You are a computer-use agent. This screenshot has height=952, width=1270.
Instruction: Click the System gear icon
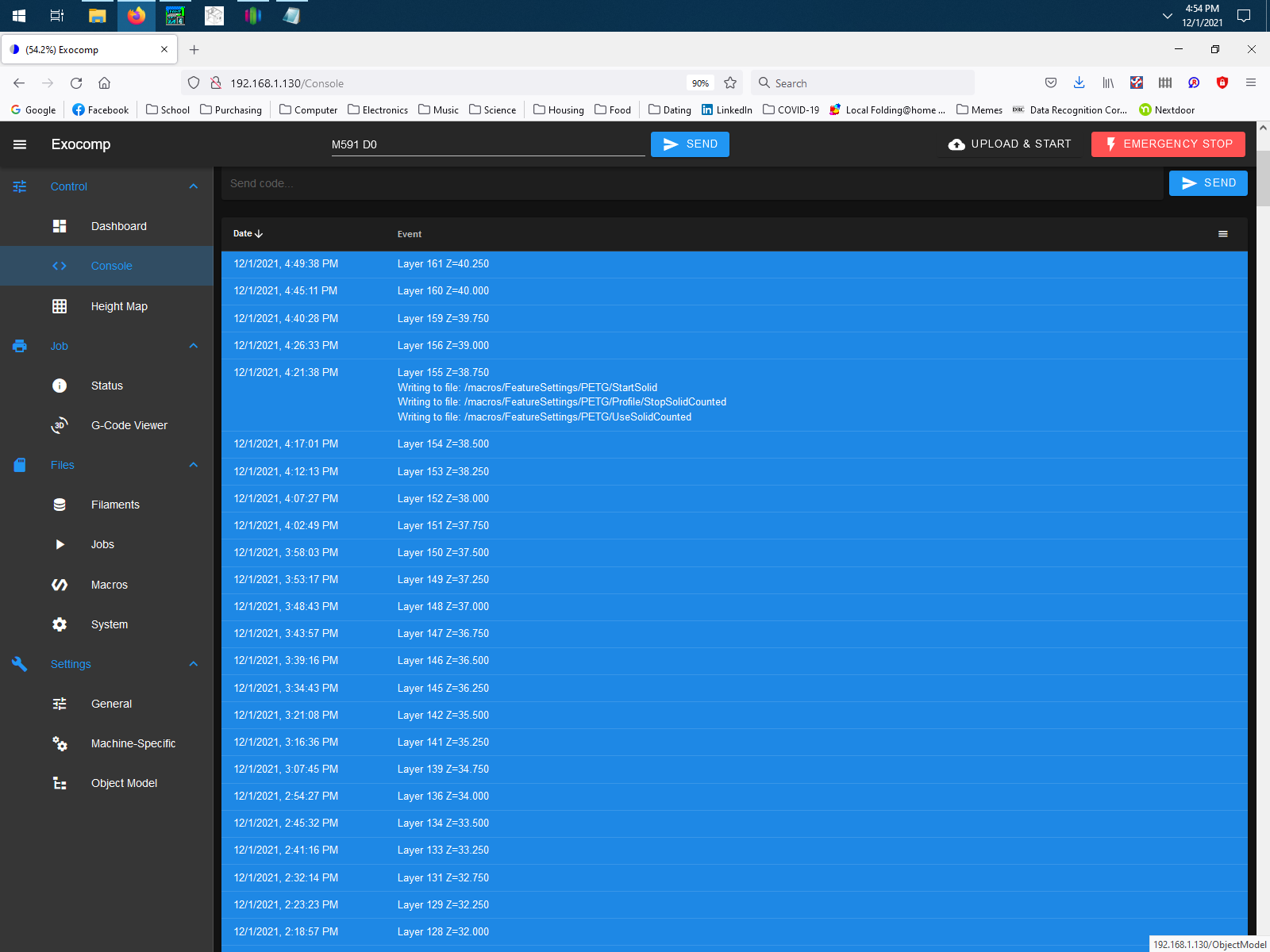click(60, 624)
